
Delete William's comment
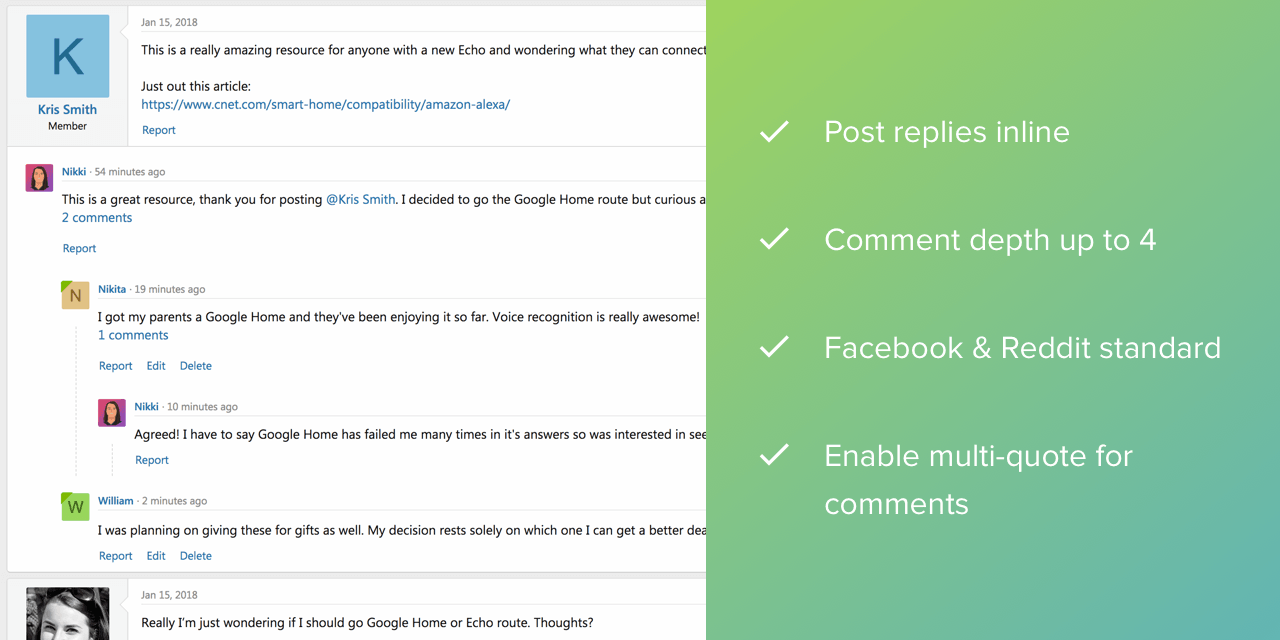pos(195,556)
